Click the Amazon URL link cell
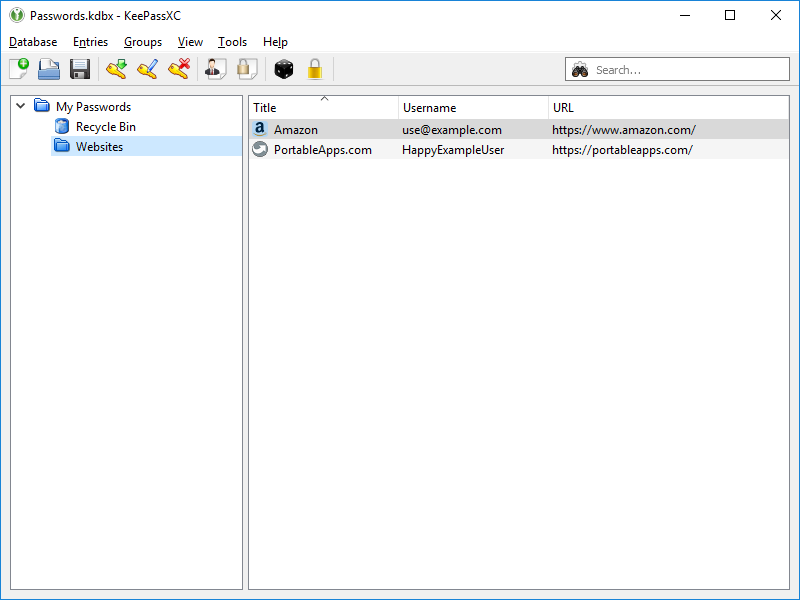800x600 pixels. [x=623, y=130]
